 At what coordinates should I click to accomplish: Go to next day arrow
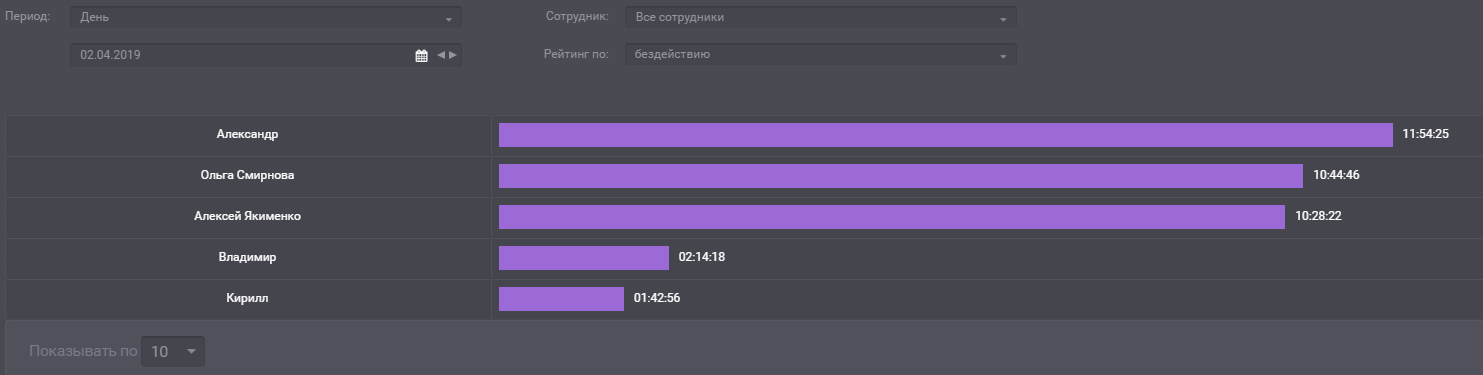click(x=453, y=55)
